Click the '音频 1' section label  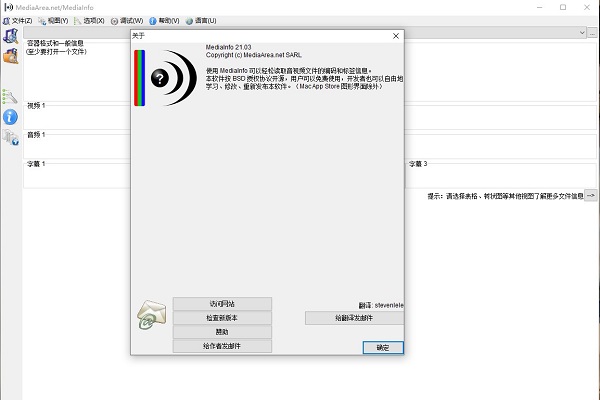point(36,135)
